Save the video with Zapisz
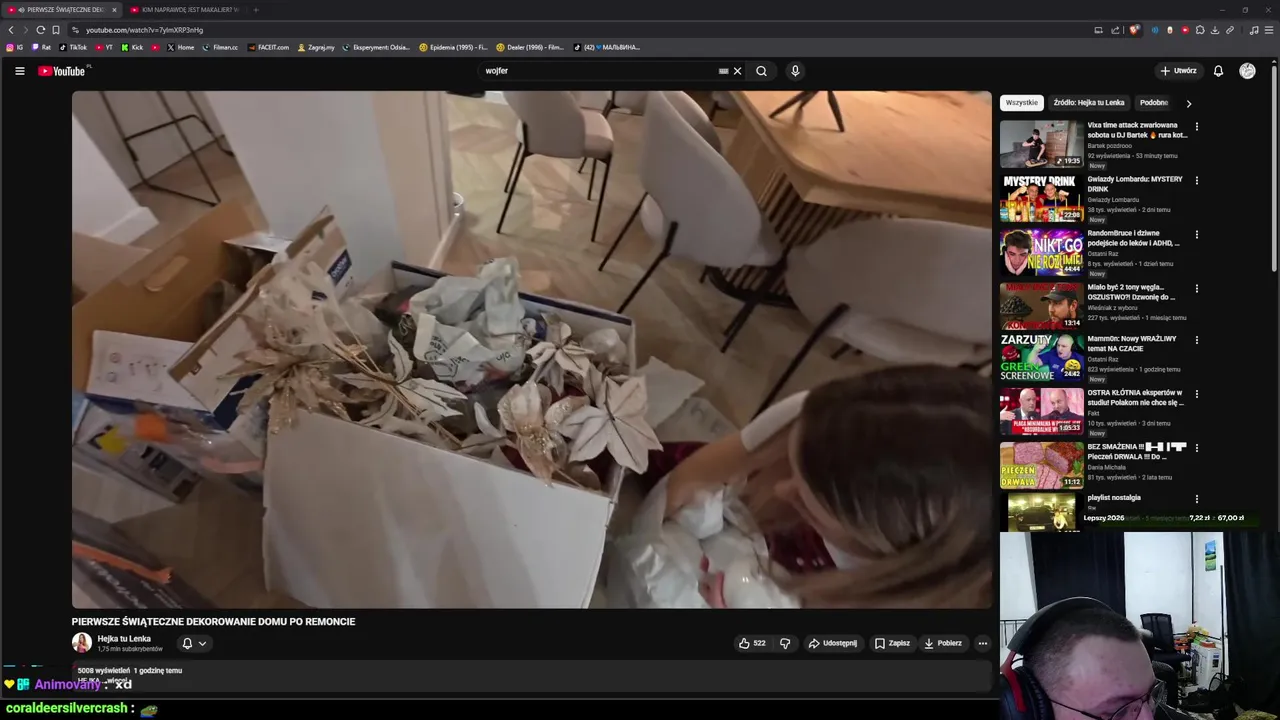This screenshot has width=1280, height=720. (892, 643)
